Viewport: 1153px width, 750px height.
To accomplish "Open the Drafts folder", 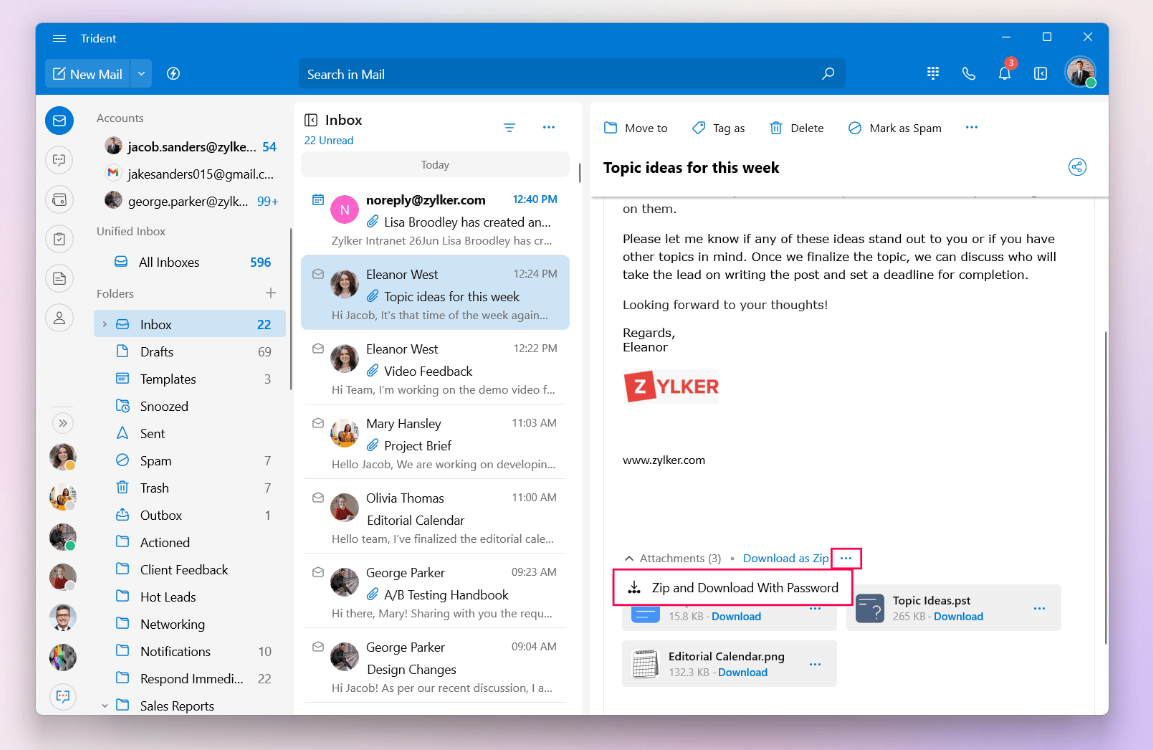I will [x=190, y=351].
